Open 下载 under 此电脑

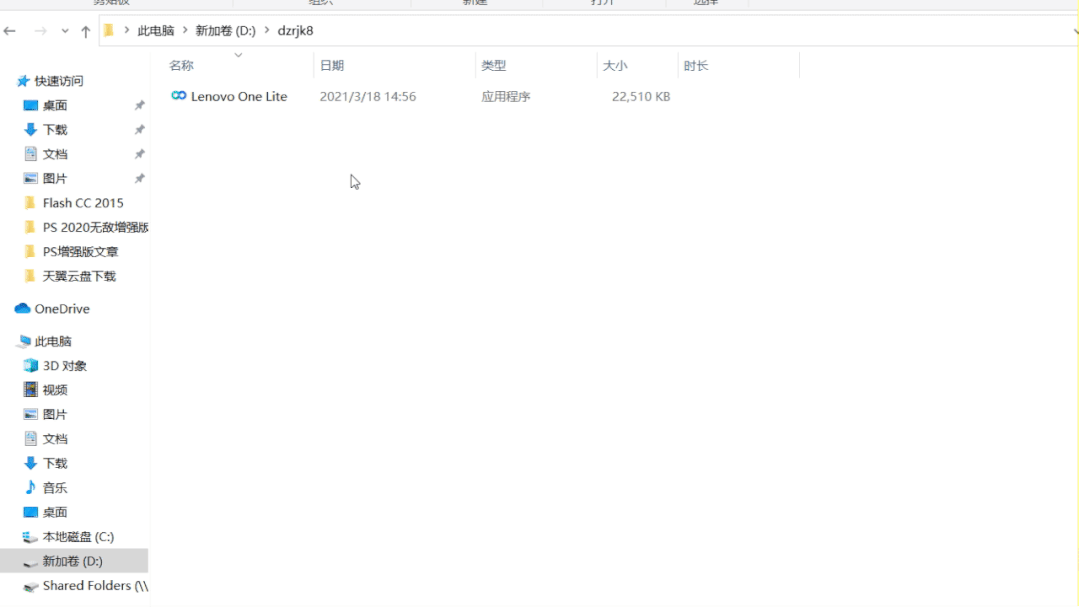54,463
